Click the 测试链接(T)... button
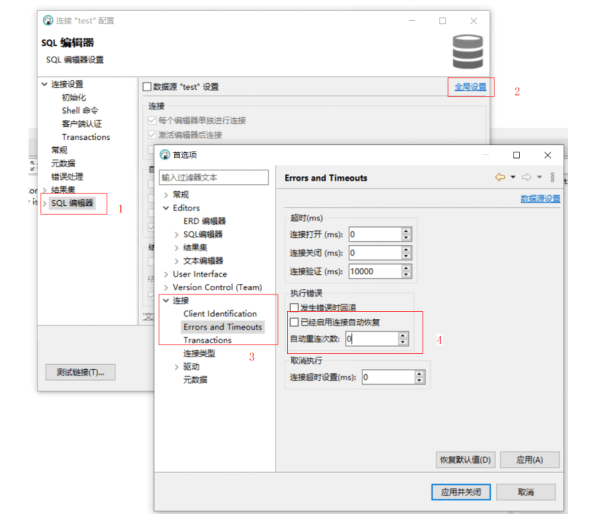 (x=80, y=372)
